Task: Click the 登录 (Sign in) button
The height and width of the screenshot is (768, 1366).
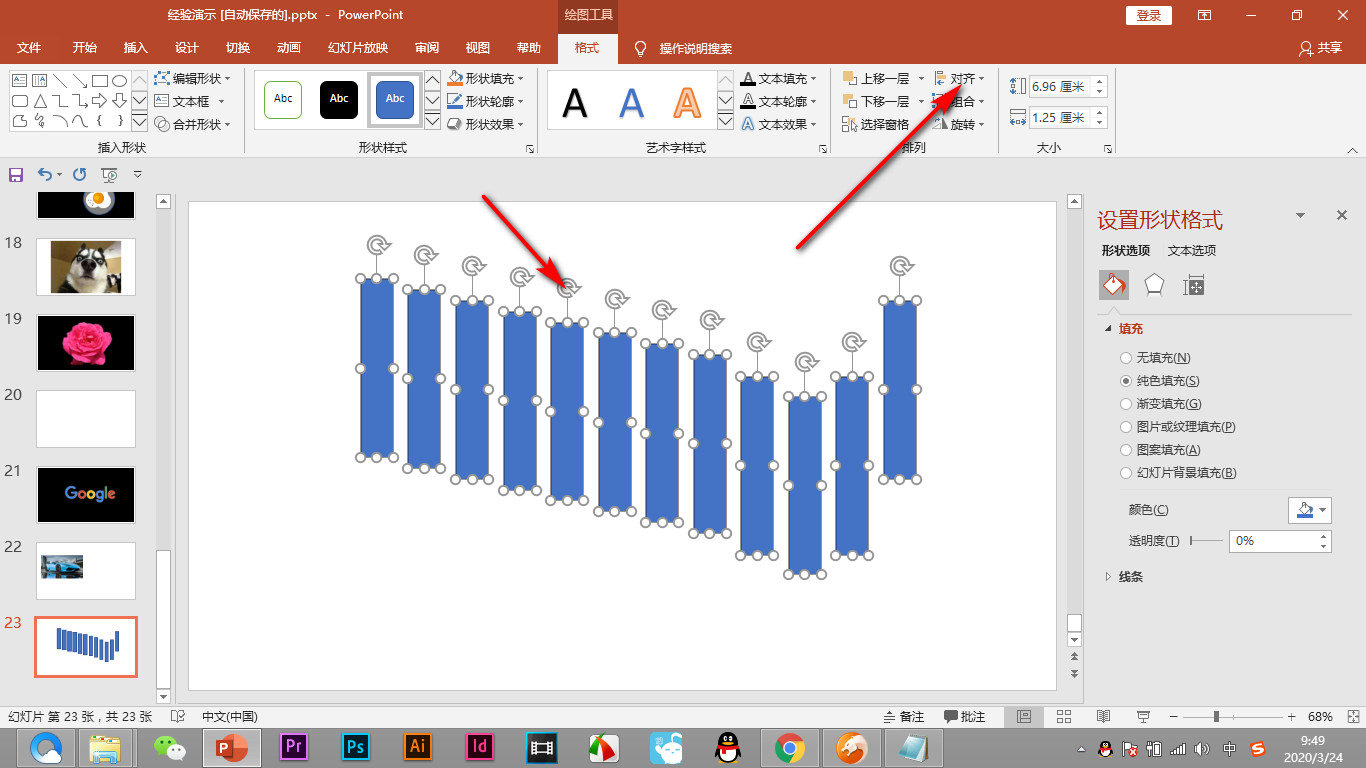Action: (x=1149, y=15)
